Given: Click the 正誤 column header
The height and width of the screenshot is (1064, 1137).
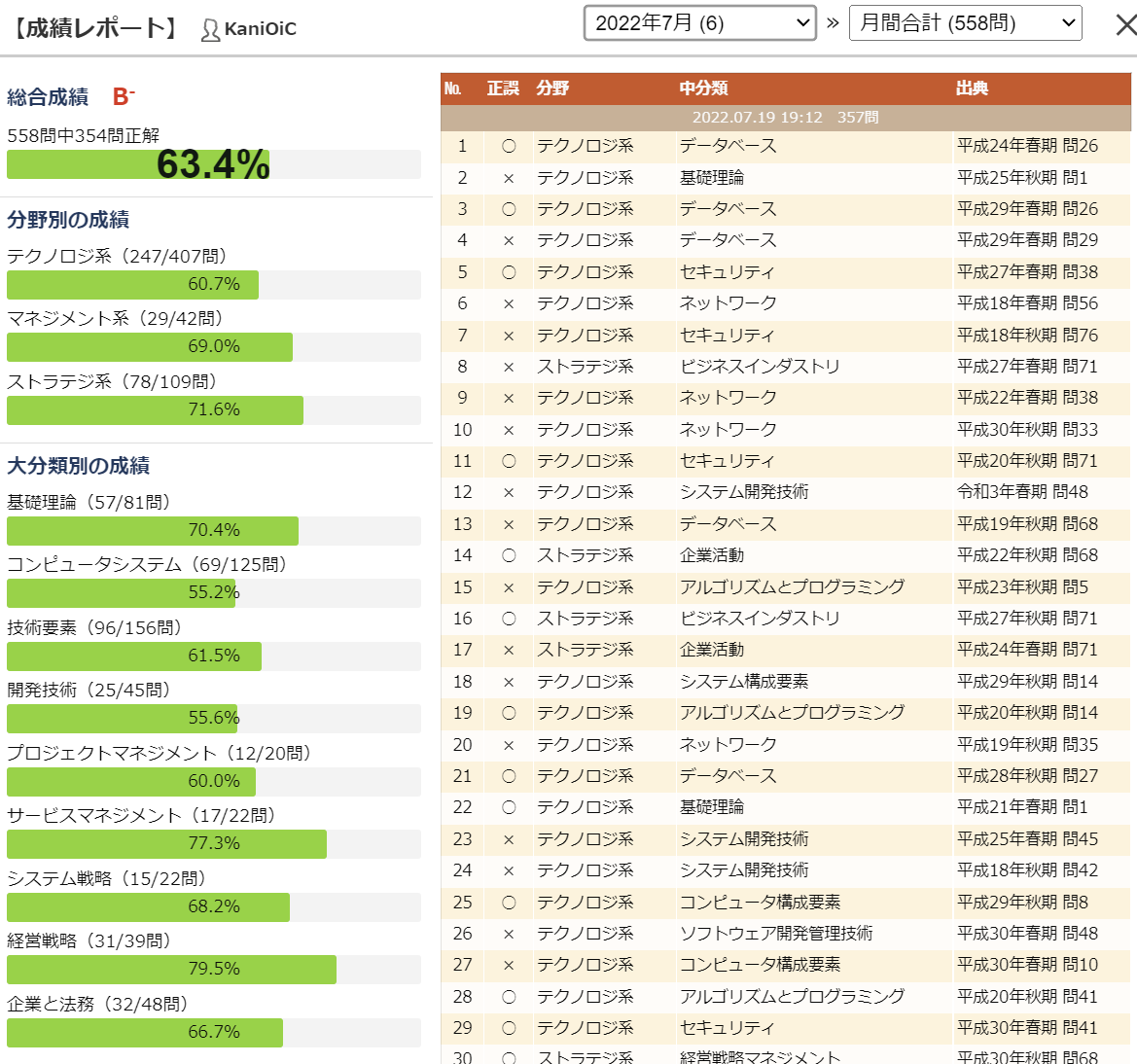Looking at the screenshot, I should tap(503, 89).
